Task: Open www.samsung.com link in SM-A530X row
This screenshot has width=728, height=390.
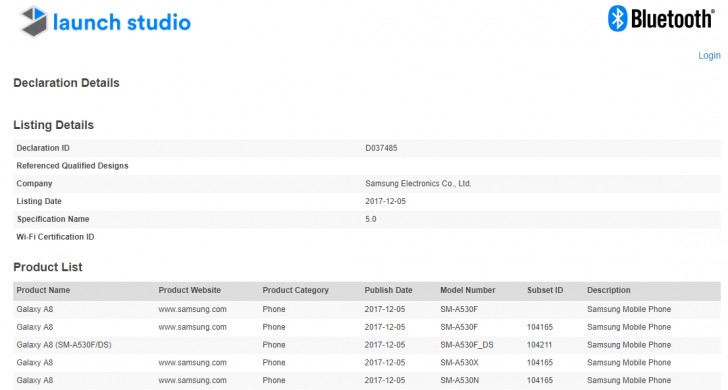Action: pos(192,363)
